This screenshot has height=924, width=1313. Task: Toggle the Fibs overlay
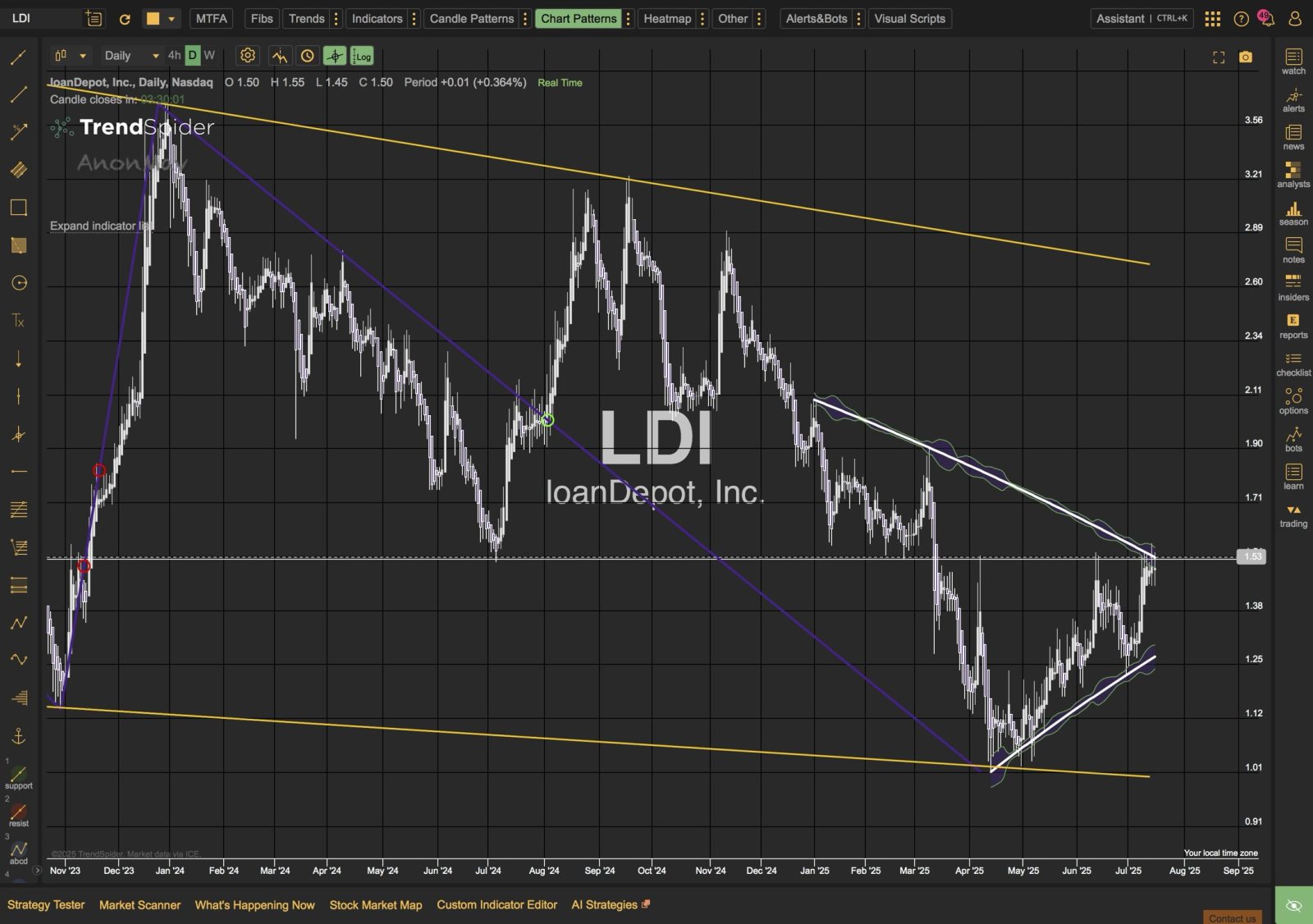tap(262, 19)
